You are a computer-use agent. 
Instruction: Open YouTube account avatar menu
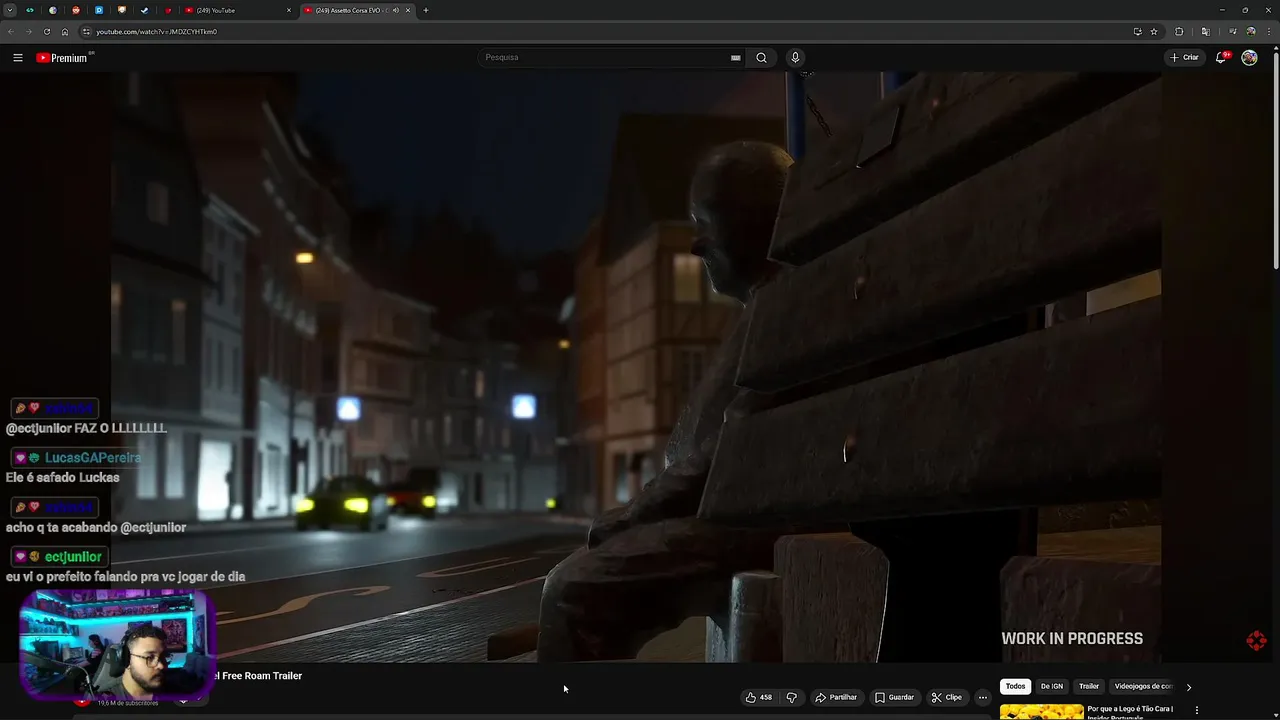(1249, 58)
